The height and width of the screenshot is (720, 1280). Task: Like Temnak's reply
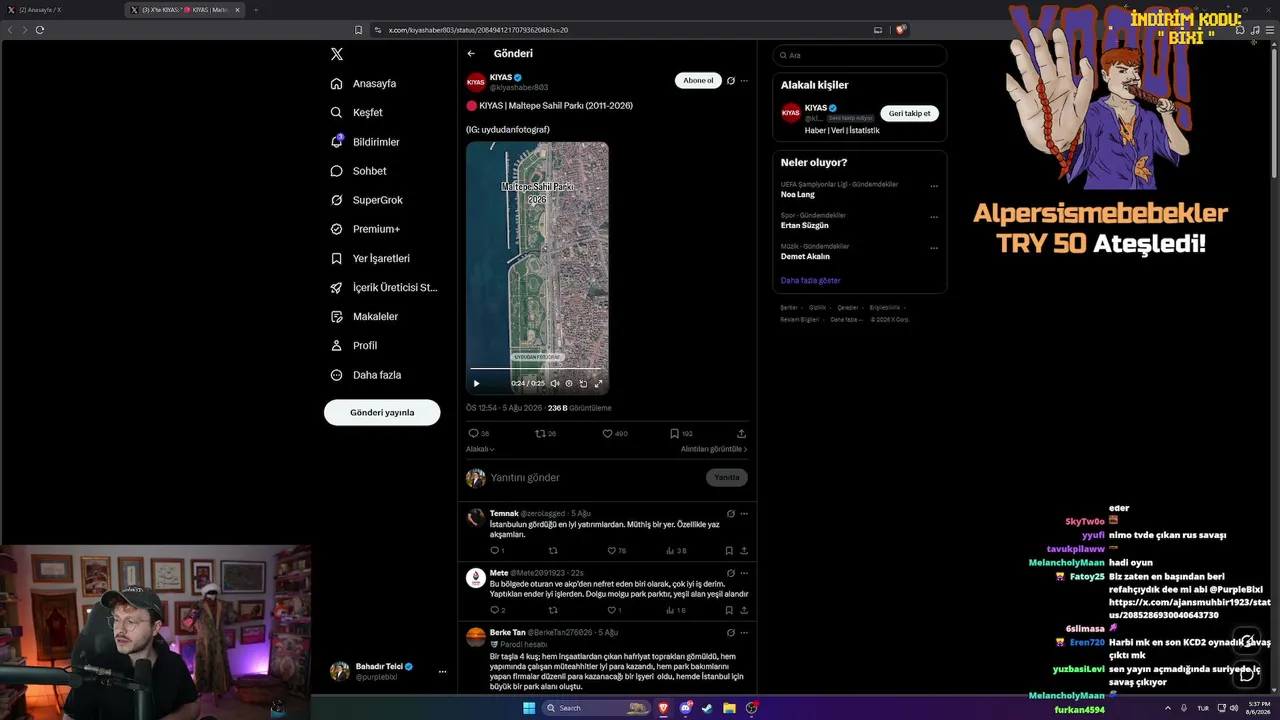click(612, 551)
